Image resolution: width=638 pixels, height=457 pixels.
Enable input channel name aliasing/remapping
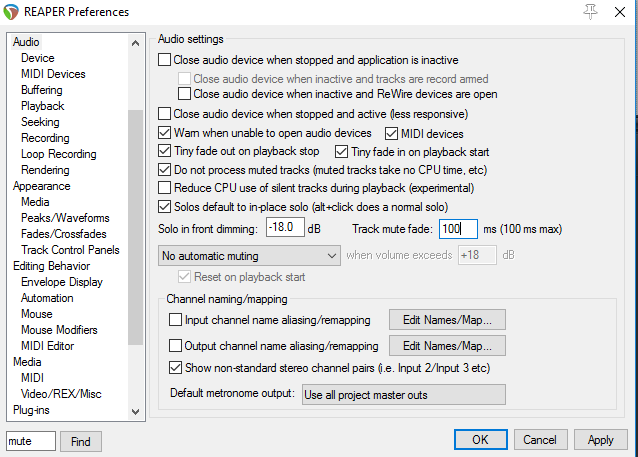coord(176,320)
